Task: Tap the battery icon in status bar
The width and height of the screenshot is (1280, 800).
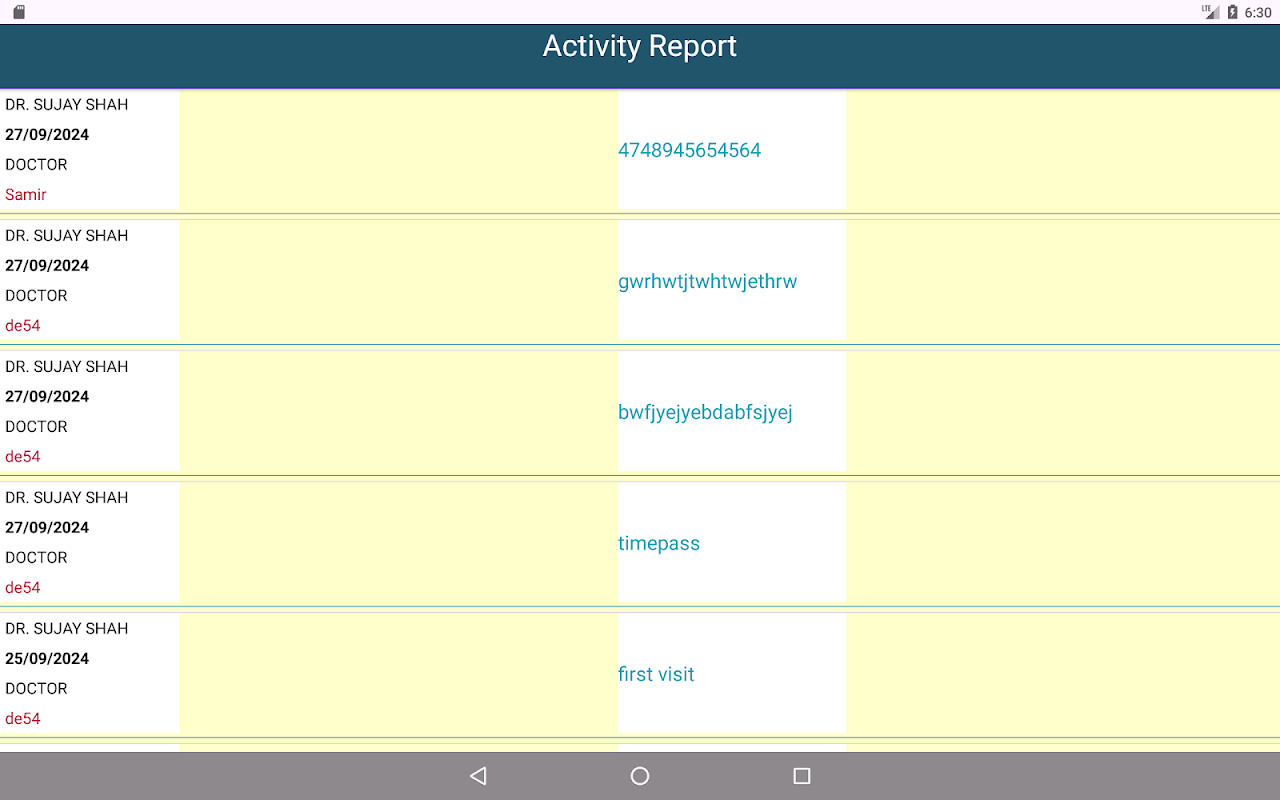Action: pos(1232,12)
